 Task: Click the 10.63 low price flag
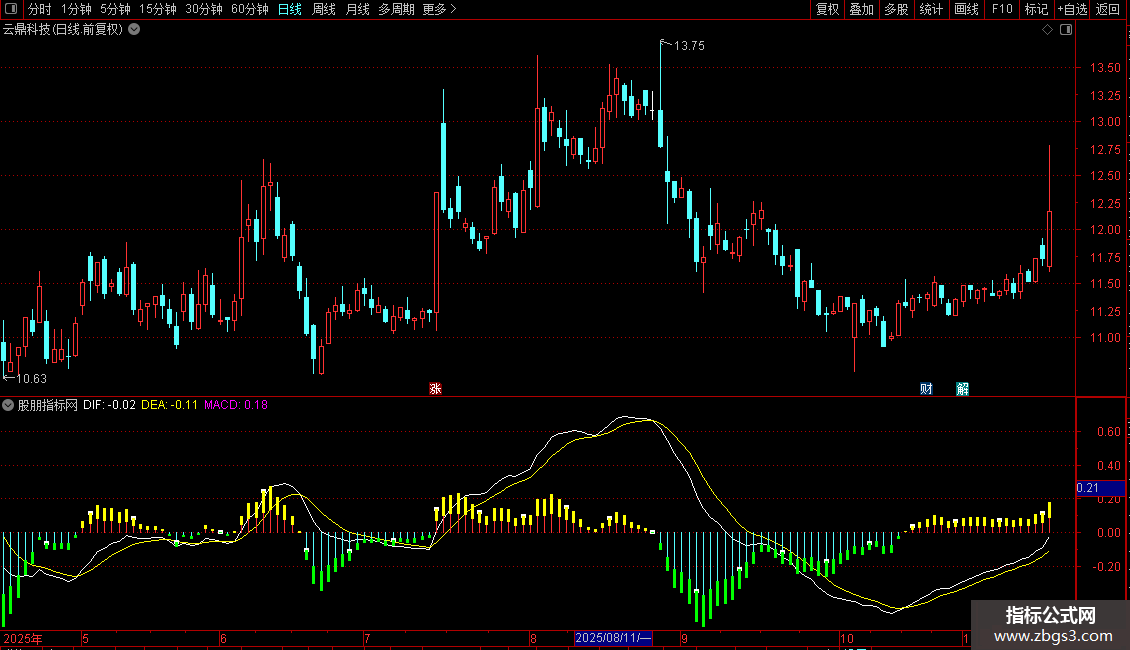(30, 378)
